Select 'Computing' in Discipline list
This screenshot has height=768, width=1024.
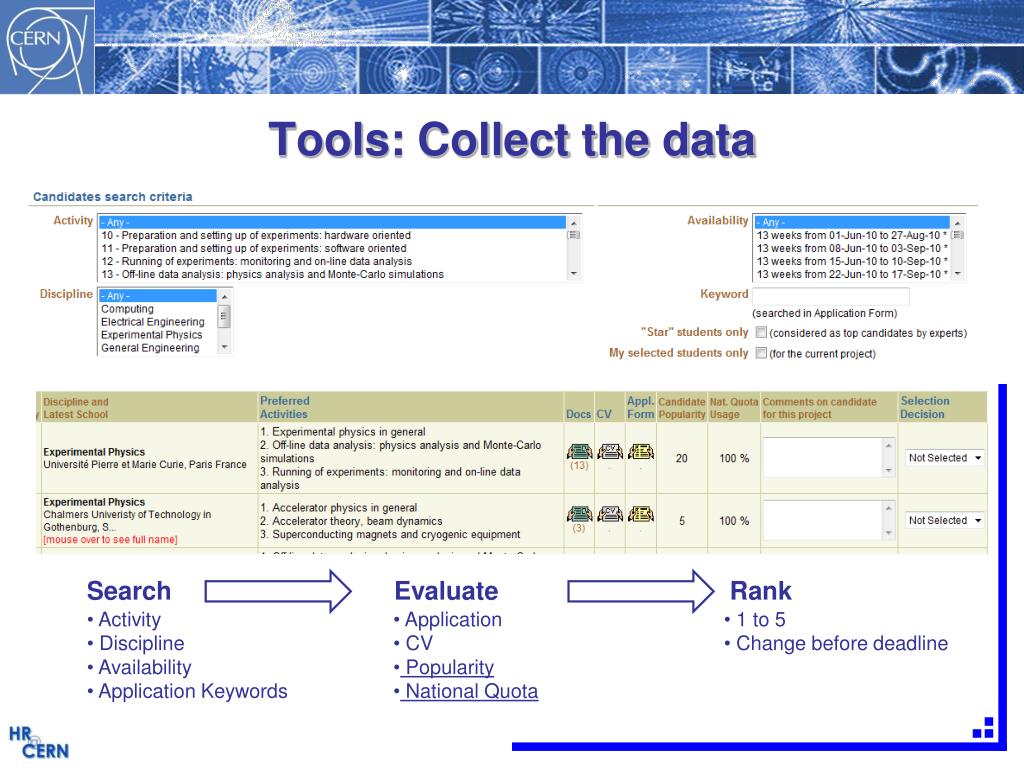127,309
